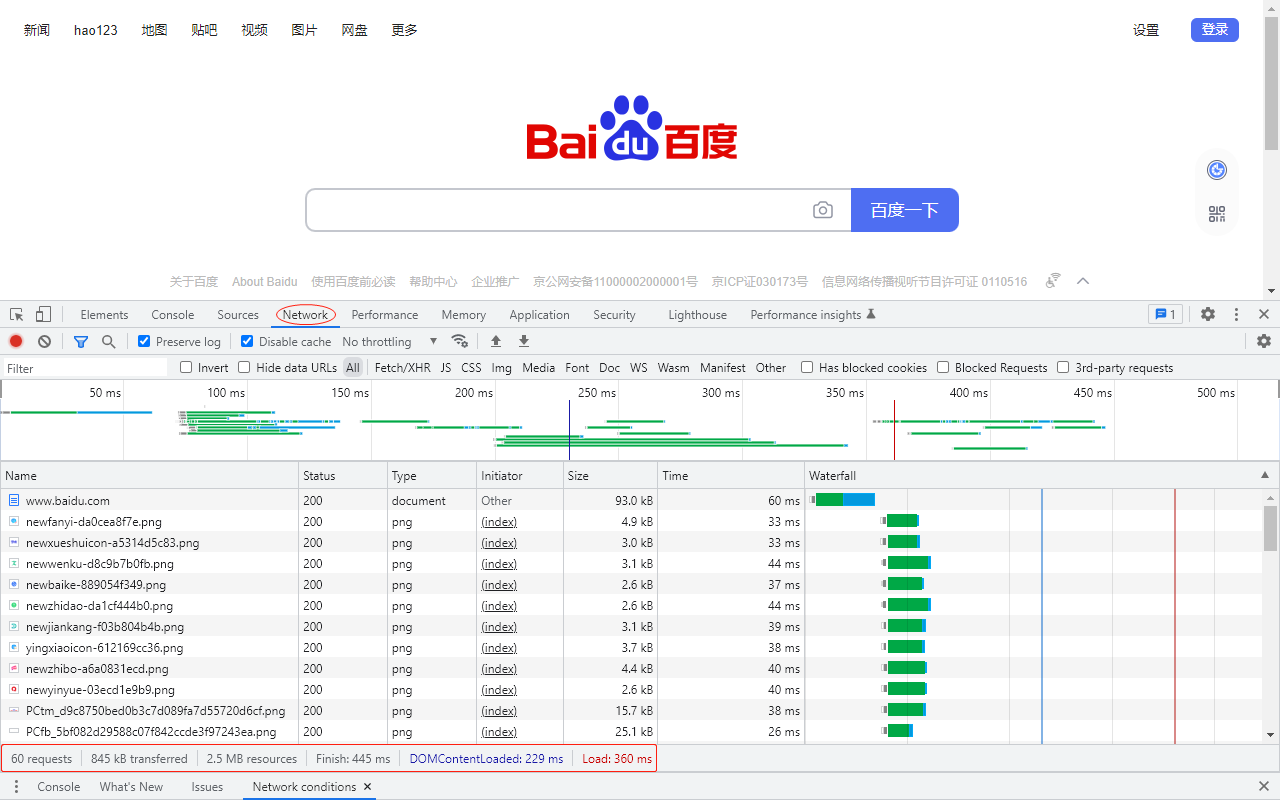
Task: Open the Memory tab
Action: pyautogui.click(x=464, y=314)
